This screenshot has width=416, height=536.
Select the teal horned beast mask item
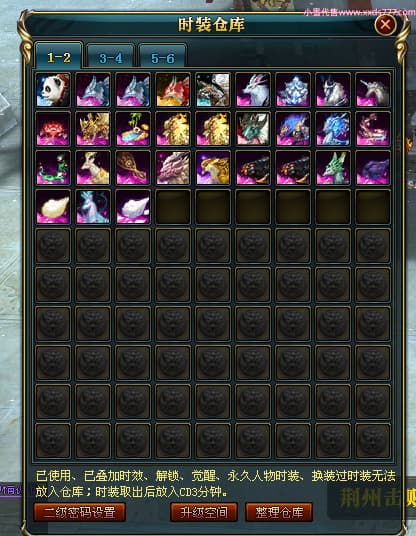pyautogui.click(x=253, y=129)
